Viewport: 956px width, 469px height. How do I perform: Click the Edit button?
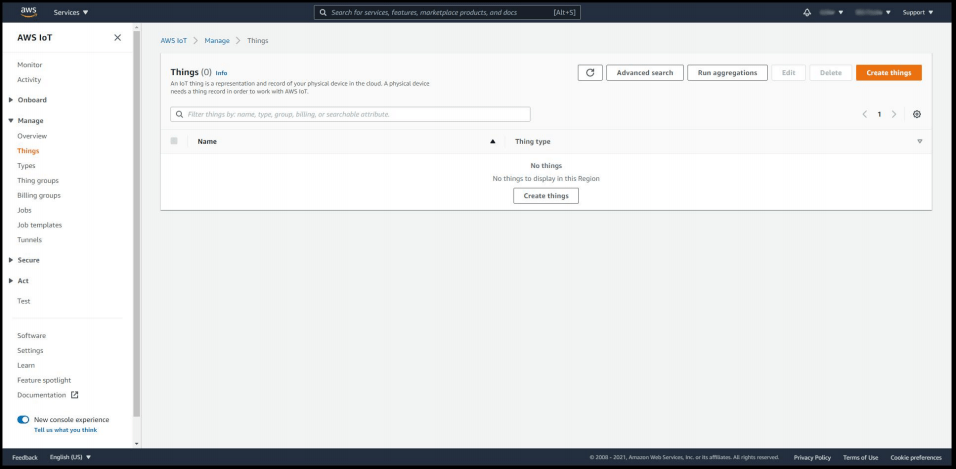pyautogui.click(x=788, y=73)
